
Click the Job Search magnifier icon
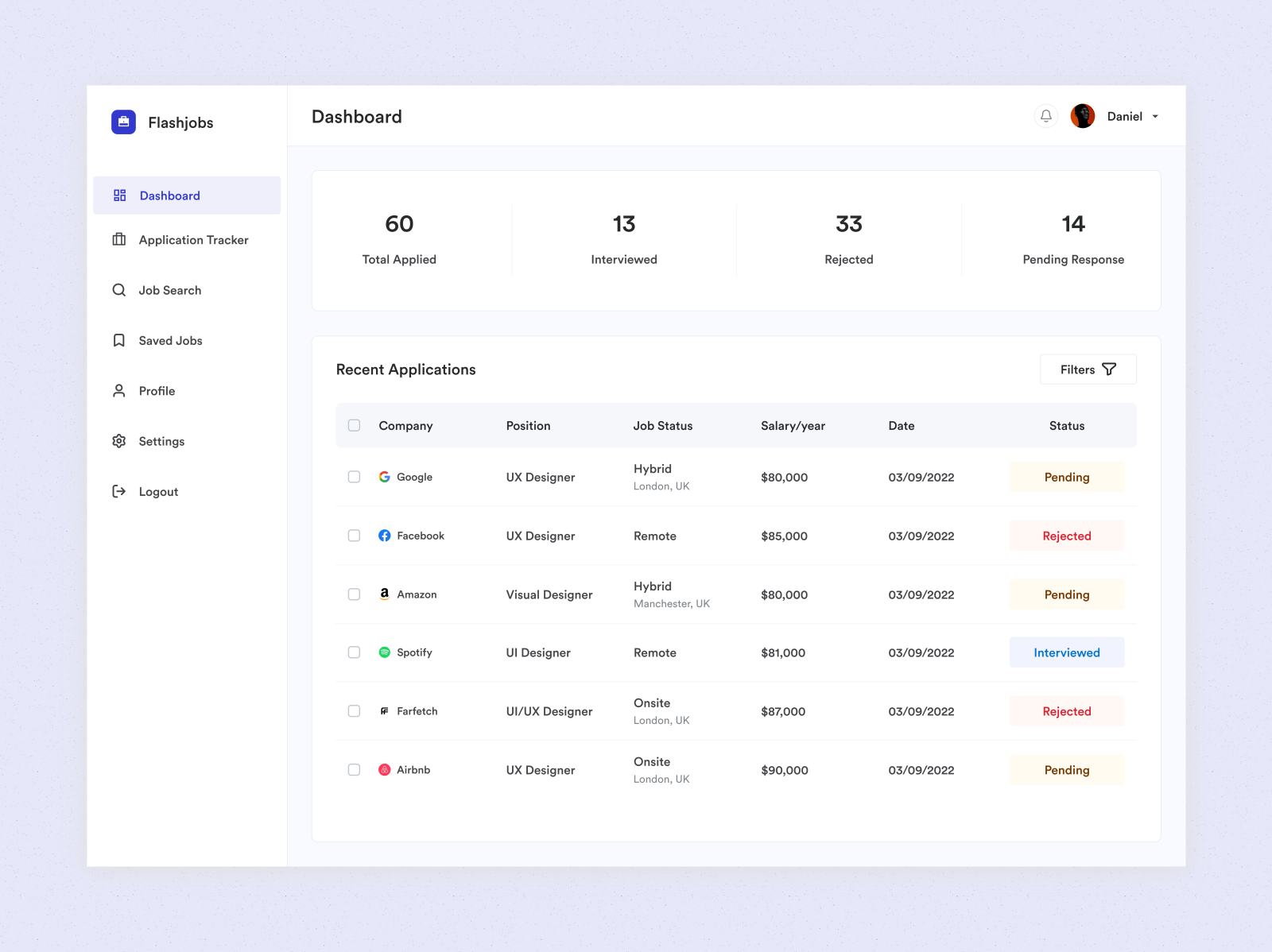[x=119, y=290]
